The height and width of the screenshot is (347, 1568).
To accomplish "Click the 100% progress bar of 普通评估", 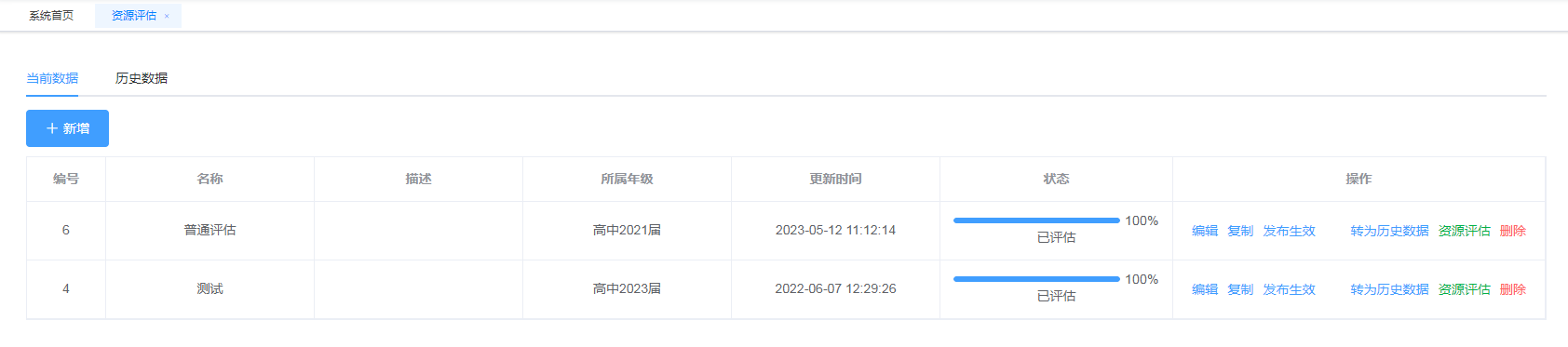I will tap(1036, 220).
